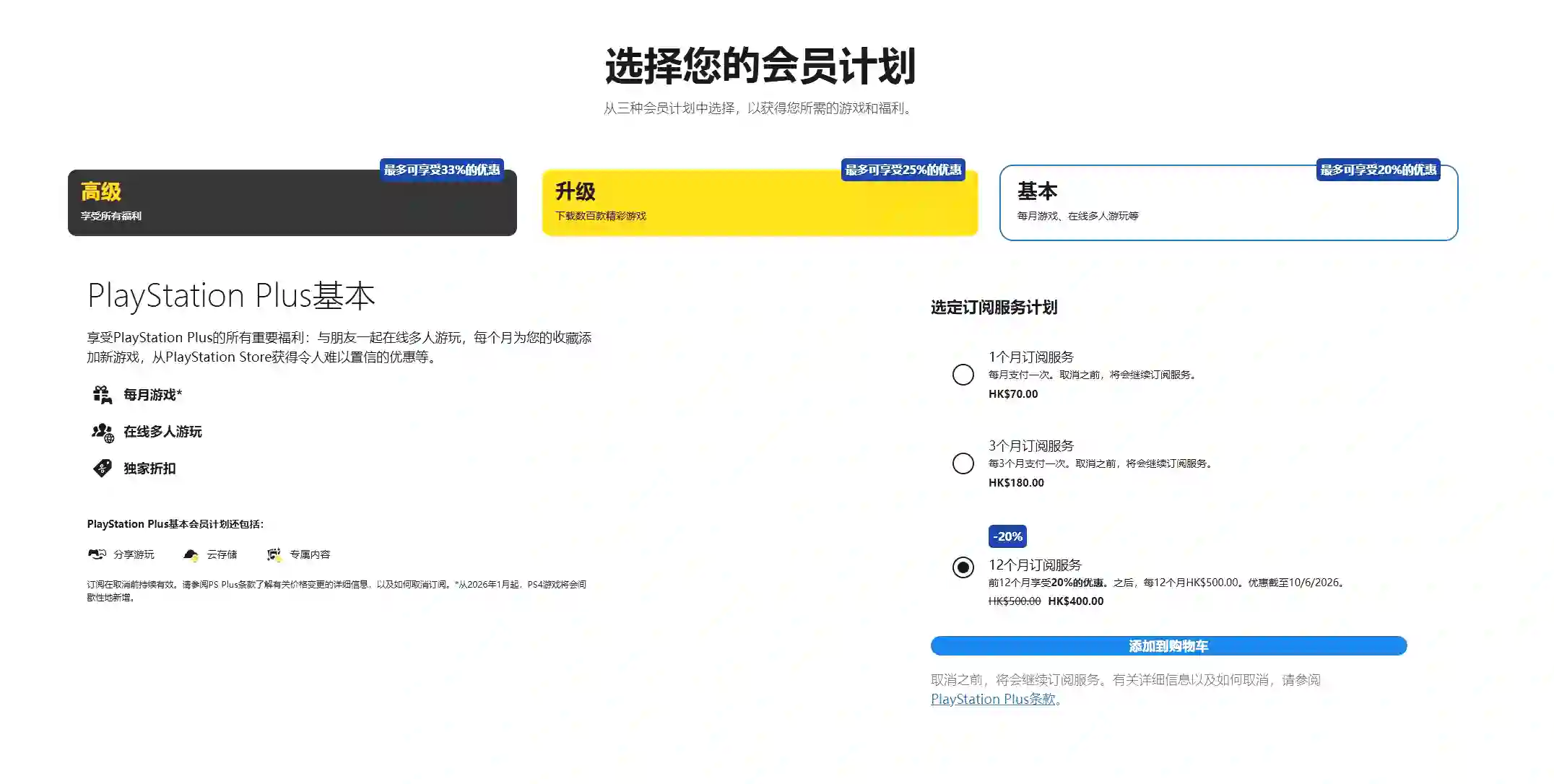Click the 最多可享受25%的优惠 badge
Screen dimensions: 1554x784
click(x=903, y=170)
